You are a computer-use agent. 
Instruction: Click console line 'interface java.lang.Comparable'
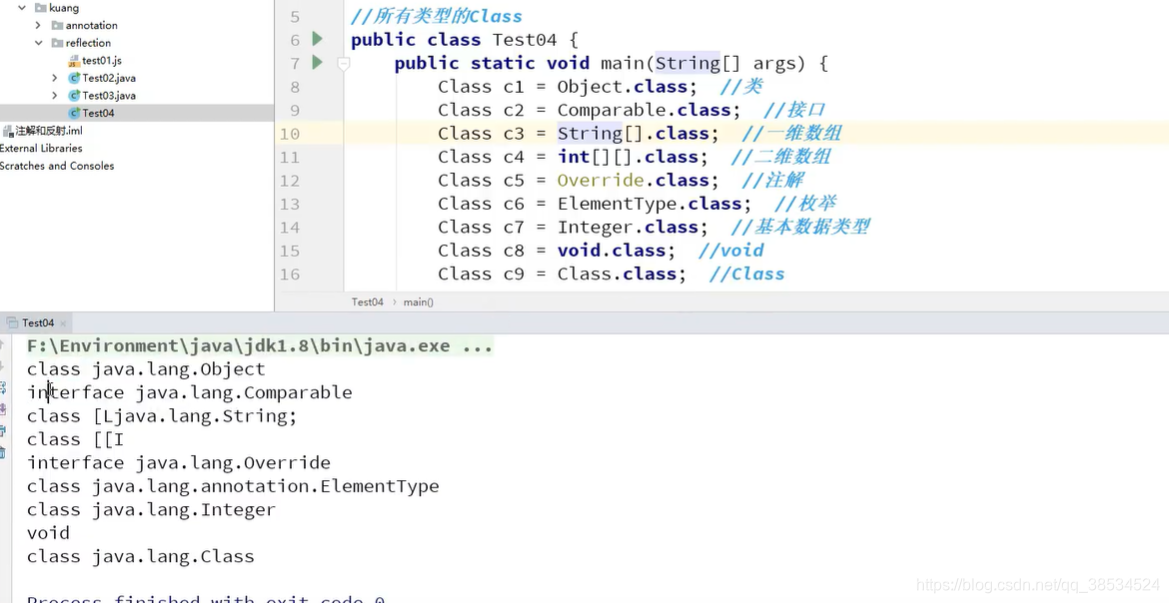pos(189,393)
